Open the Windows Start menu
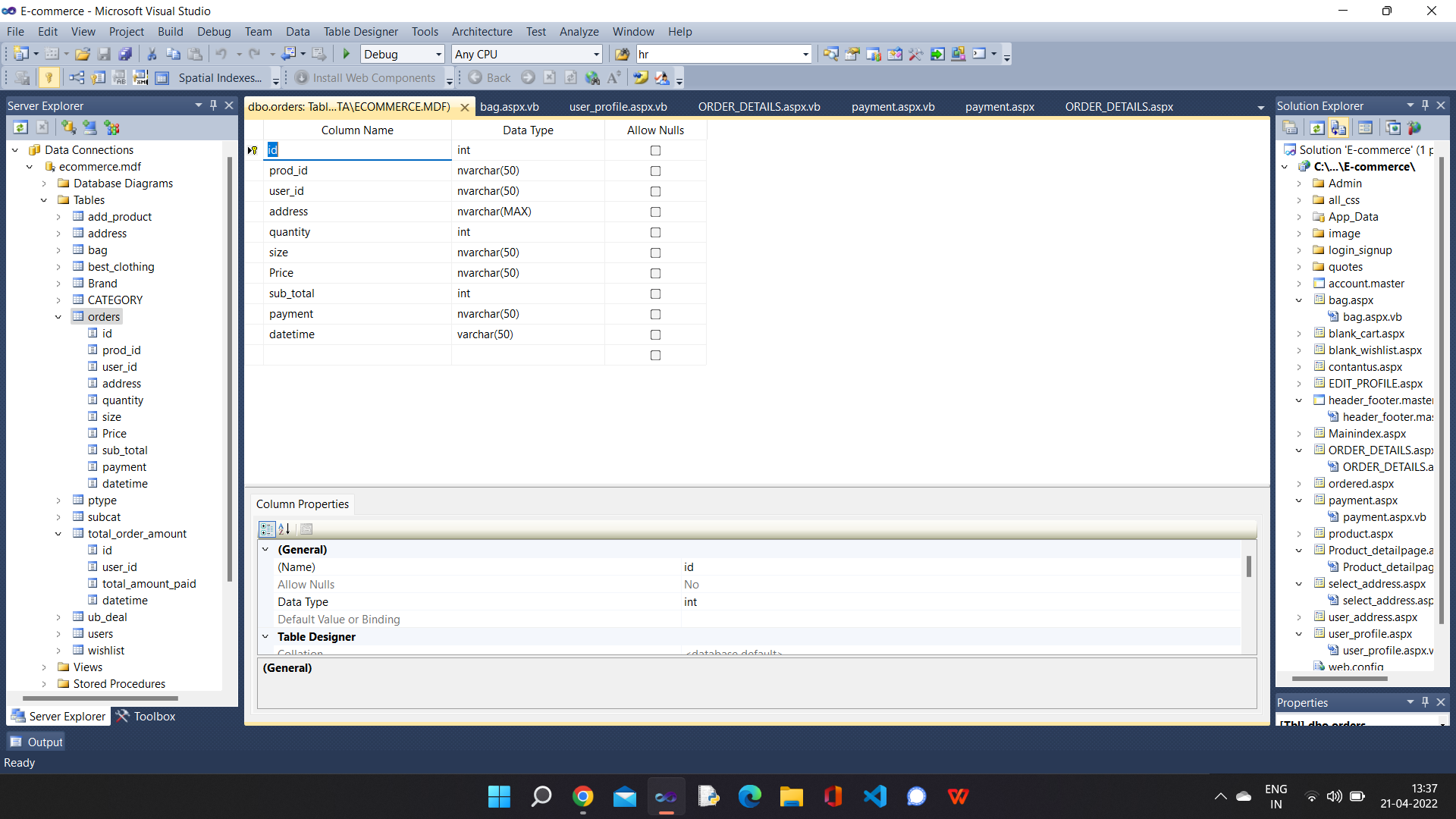Image resolution: width=1456 pixels, height=819 pixels. pos(499,796)
